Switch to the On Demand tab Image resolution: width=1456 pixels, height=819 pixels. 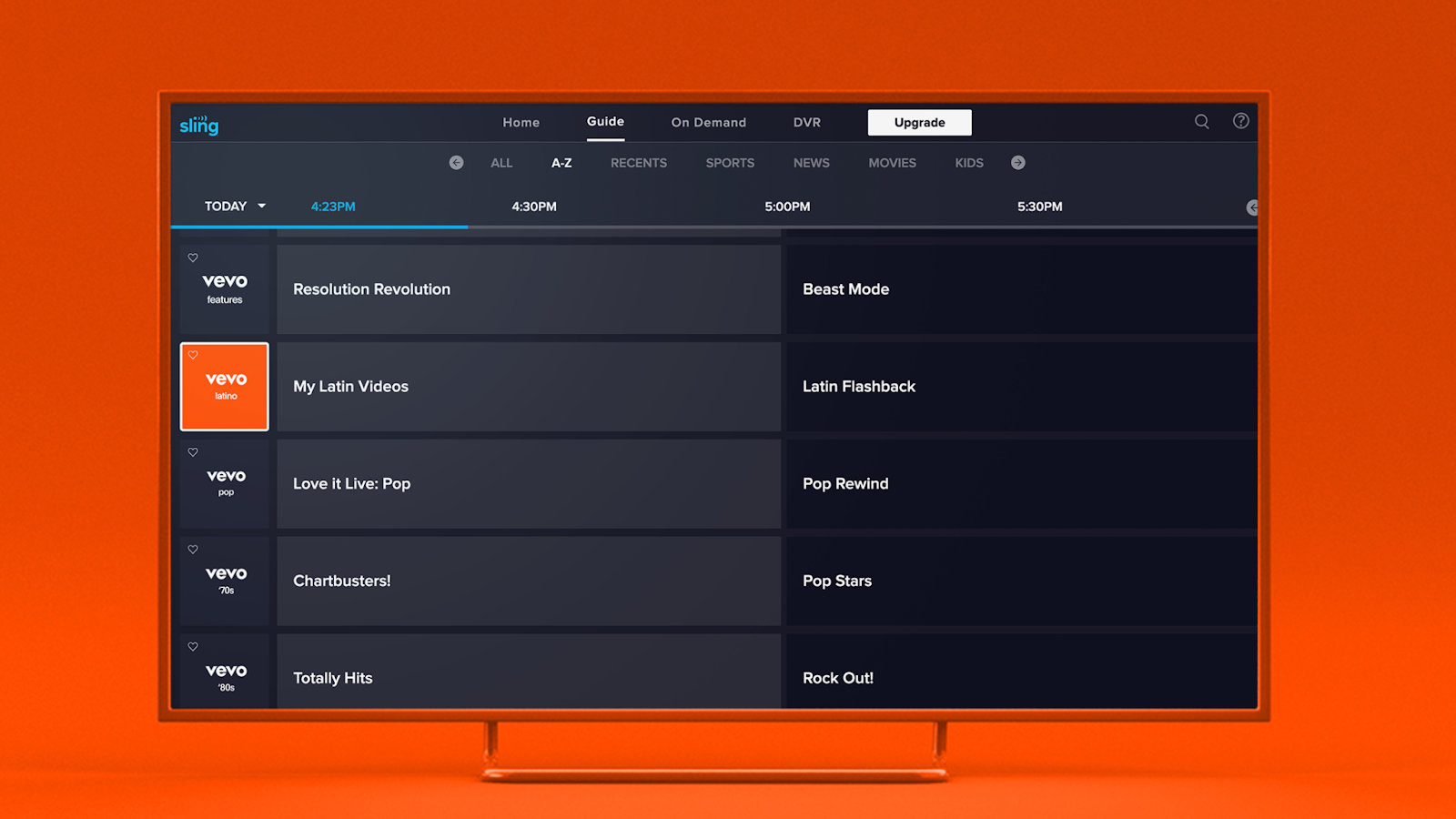(709, 122)
